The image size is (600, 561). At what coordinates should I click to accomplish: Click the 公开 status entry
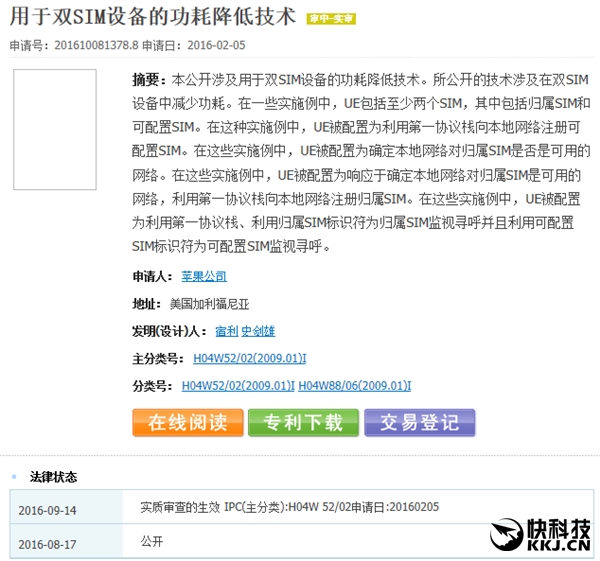point(151,541)
